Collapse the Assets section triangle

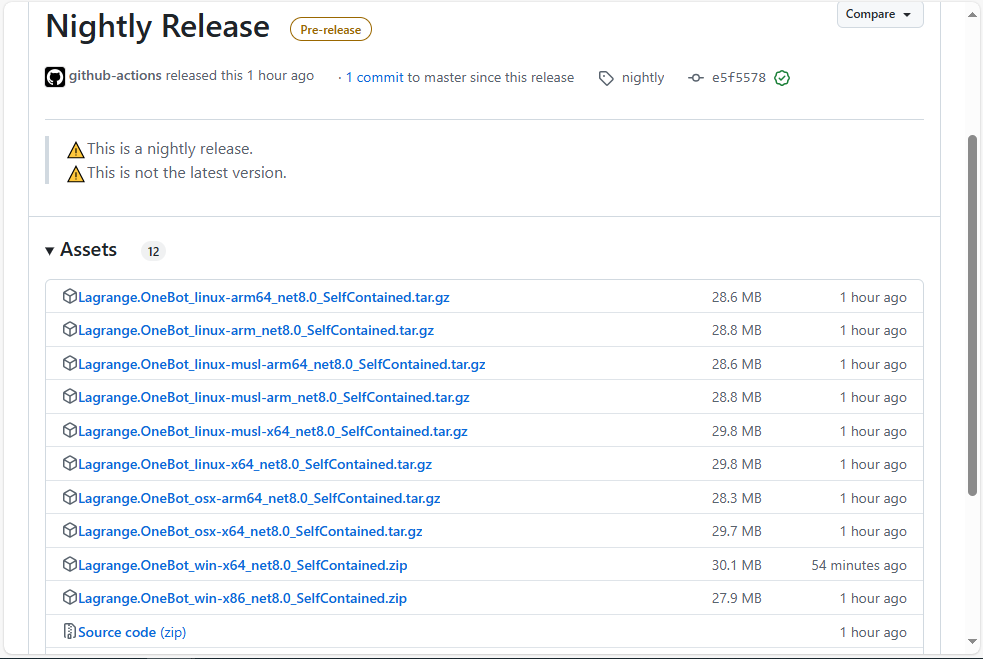tap(50, 251)
